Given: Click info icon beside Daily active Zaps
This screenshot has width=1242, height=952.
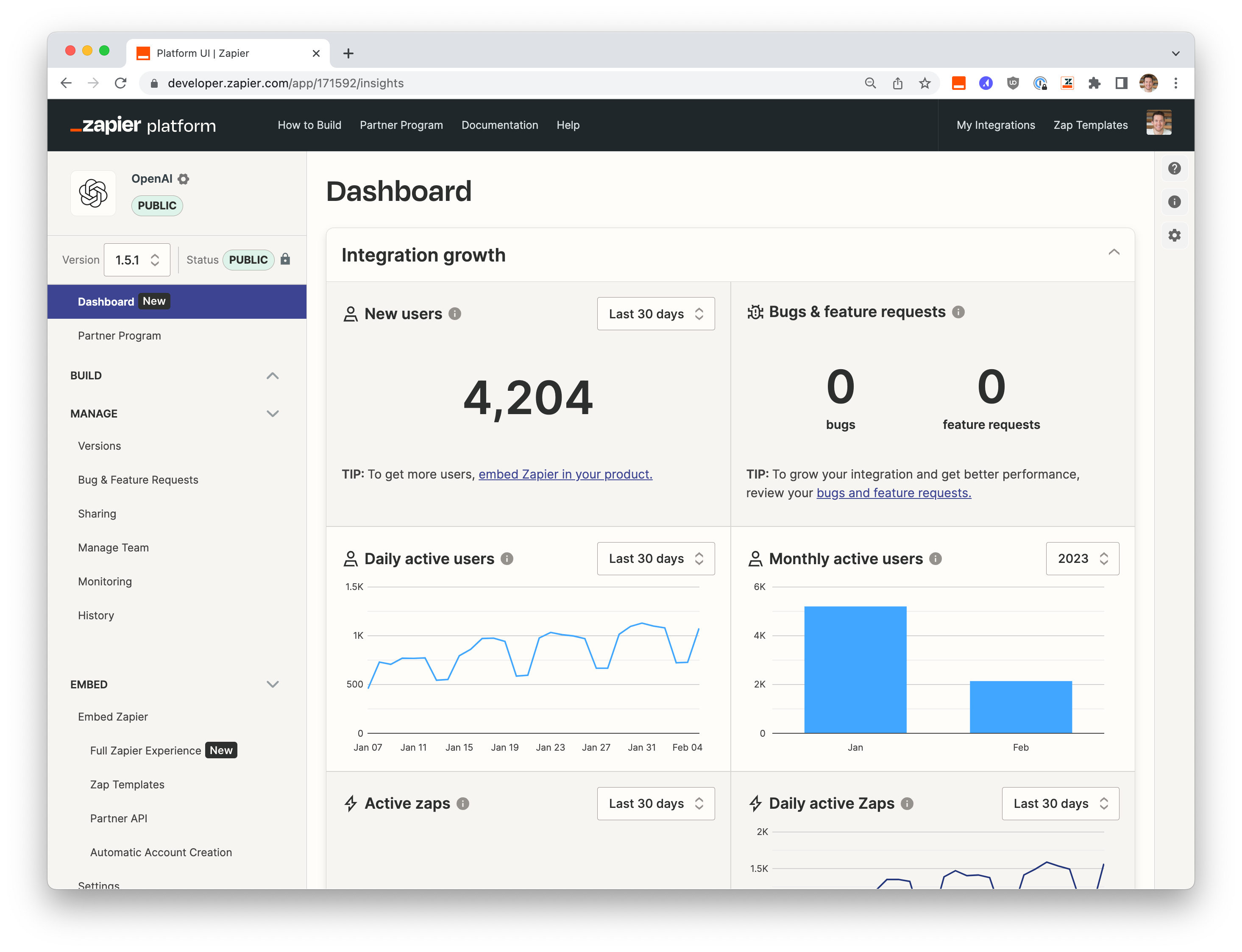Looking at the screenshot, I should tap(907, 804).
